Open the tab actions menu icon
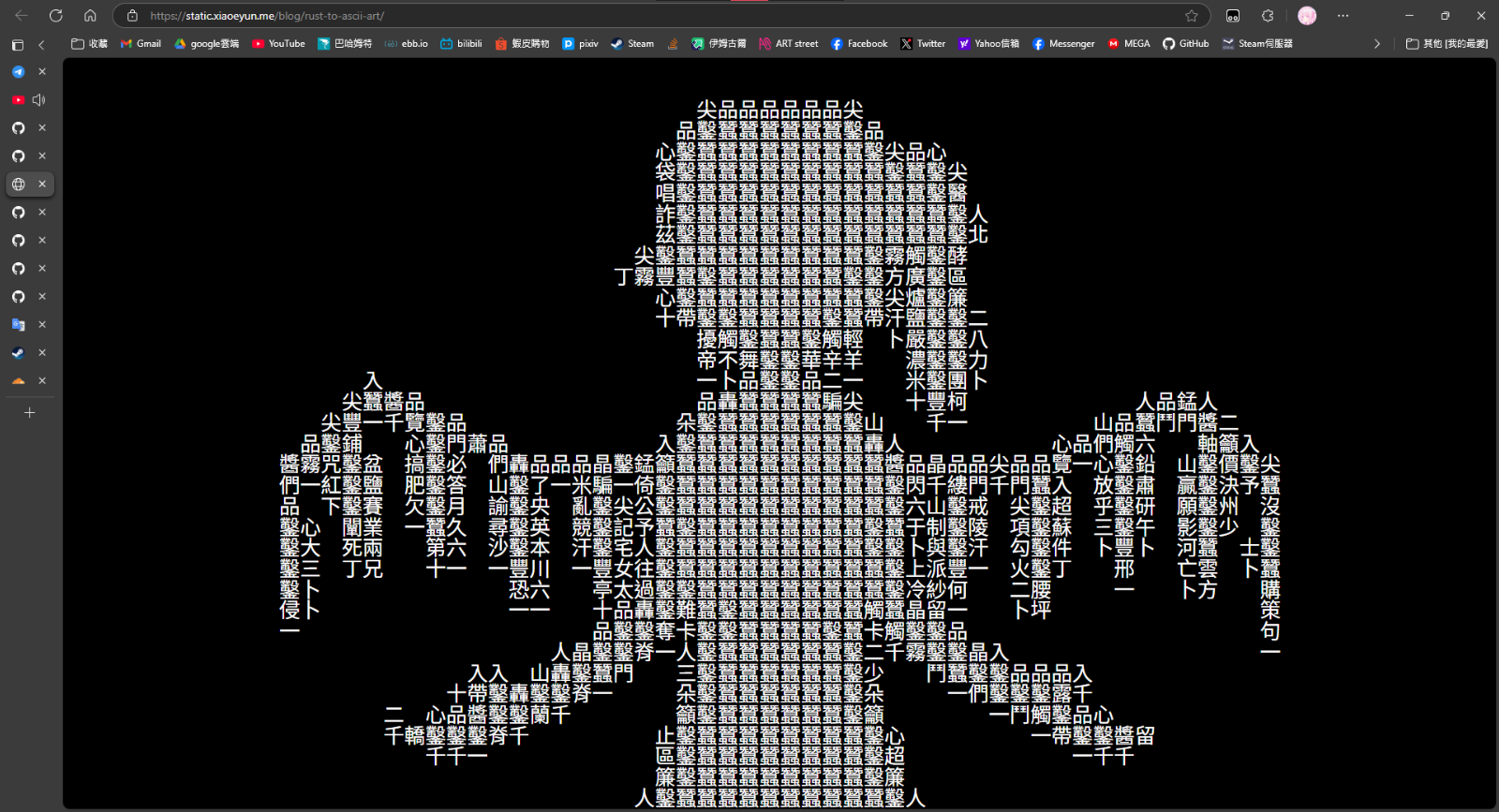 [x=18, y=45]
